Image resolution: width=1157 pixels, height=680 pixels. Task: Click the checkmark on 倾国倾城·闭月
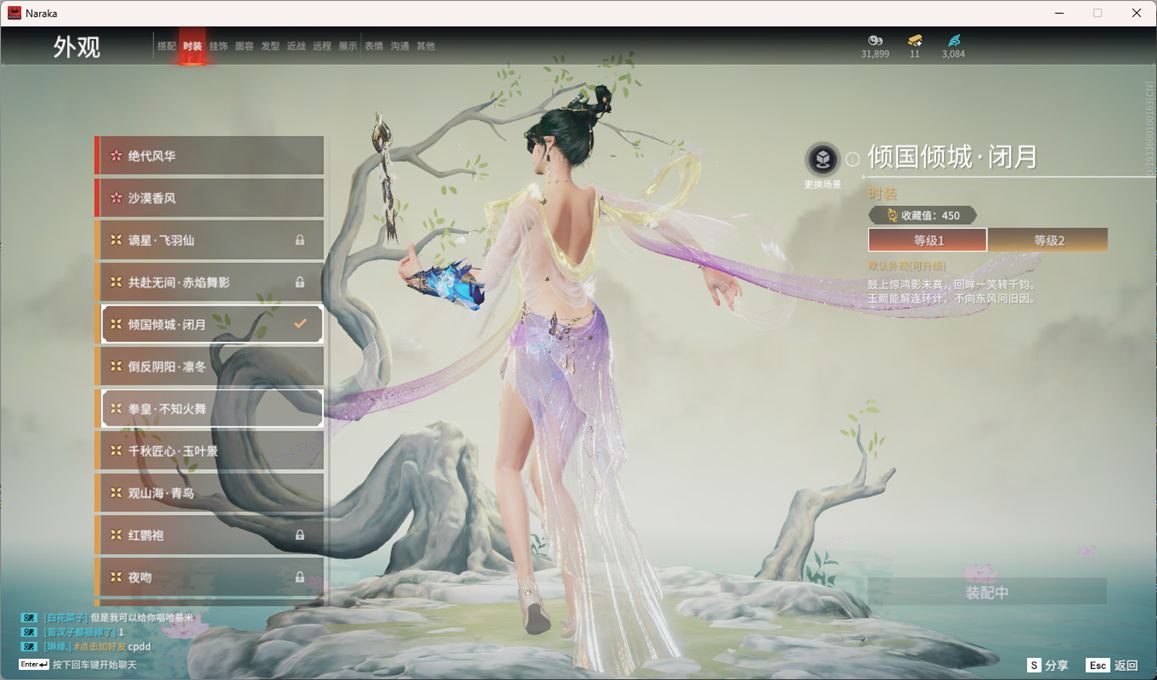pos(300,324)
